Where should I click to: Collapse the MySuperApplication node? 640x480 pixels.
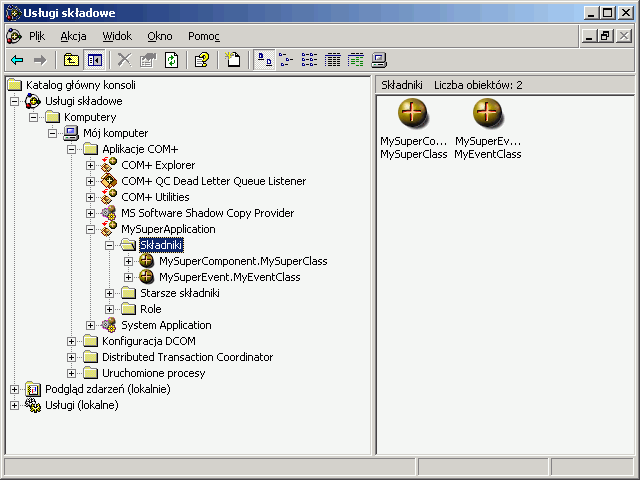click(91, 229)
